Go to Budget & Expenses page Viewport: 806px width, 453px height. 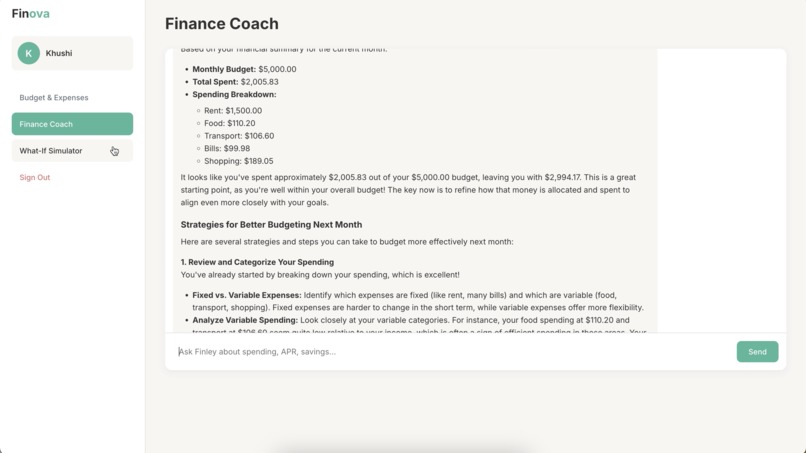tap(54, 98)
